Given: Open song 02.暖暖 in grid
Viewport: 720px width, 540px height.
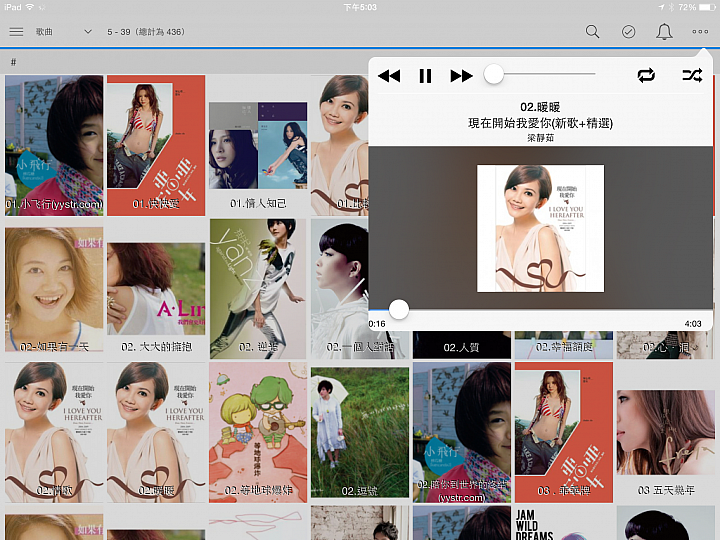Looking at the screenshot, I should point(156,432).
